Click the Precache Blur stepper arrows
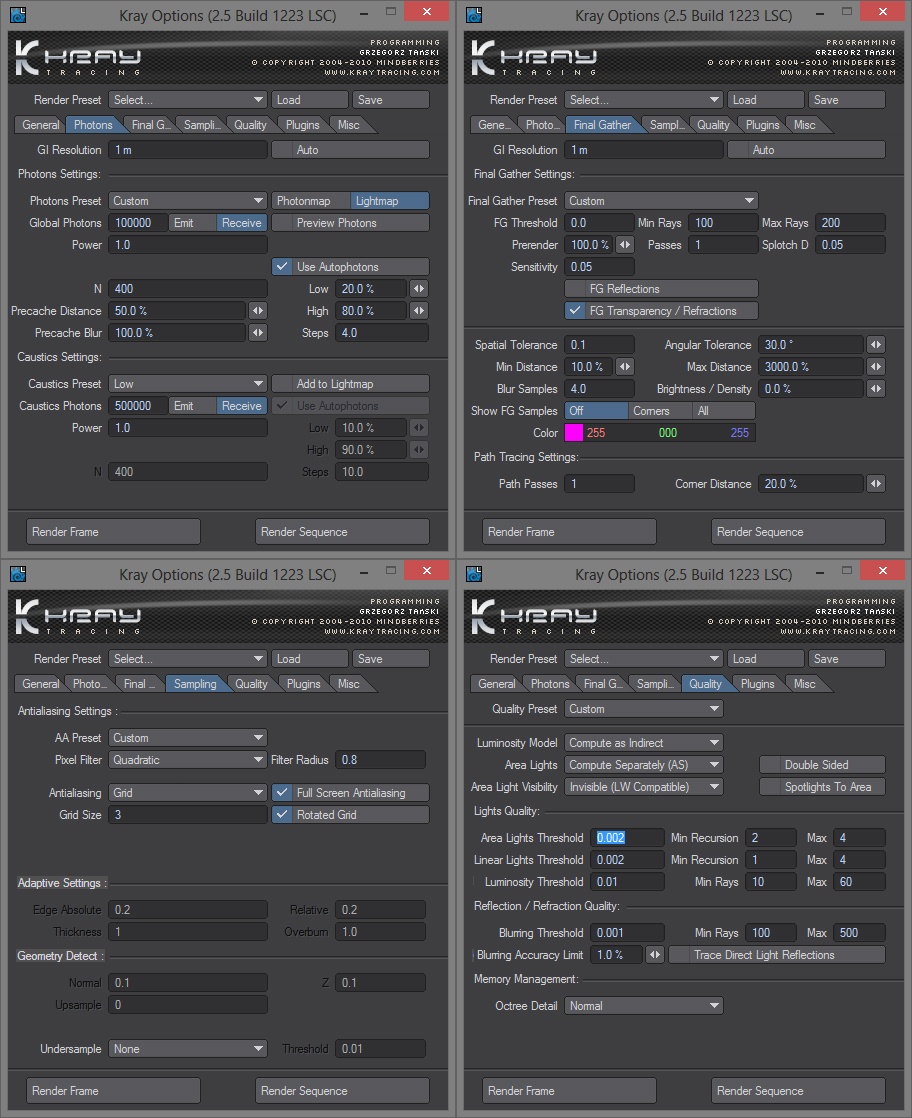 (x=258, y=333)
